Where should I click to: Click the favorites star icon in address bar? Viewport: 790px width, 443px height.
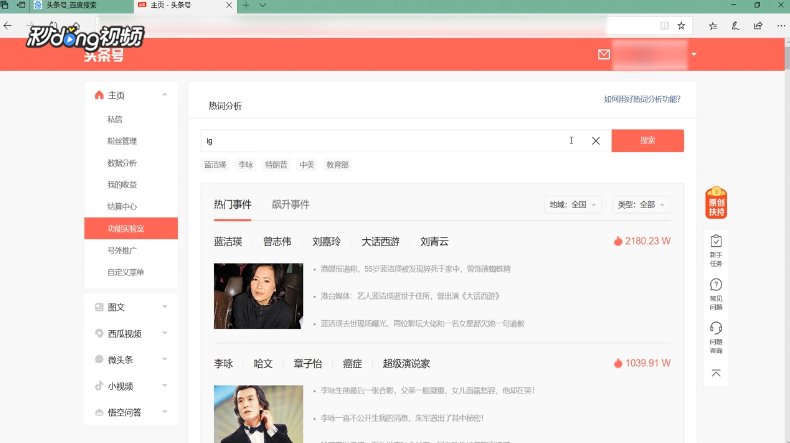point(681,26)
